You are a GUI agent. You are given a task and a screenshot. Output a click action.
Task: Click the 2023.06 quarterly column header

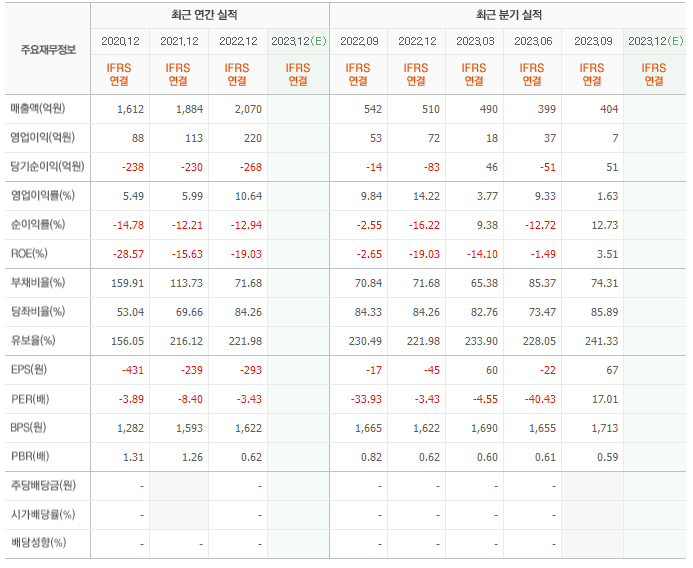pyautogui.click(x=533, y=42)
